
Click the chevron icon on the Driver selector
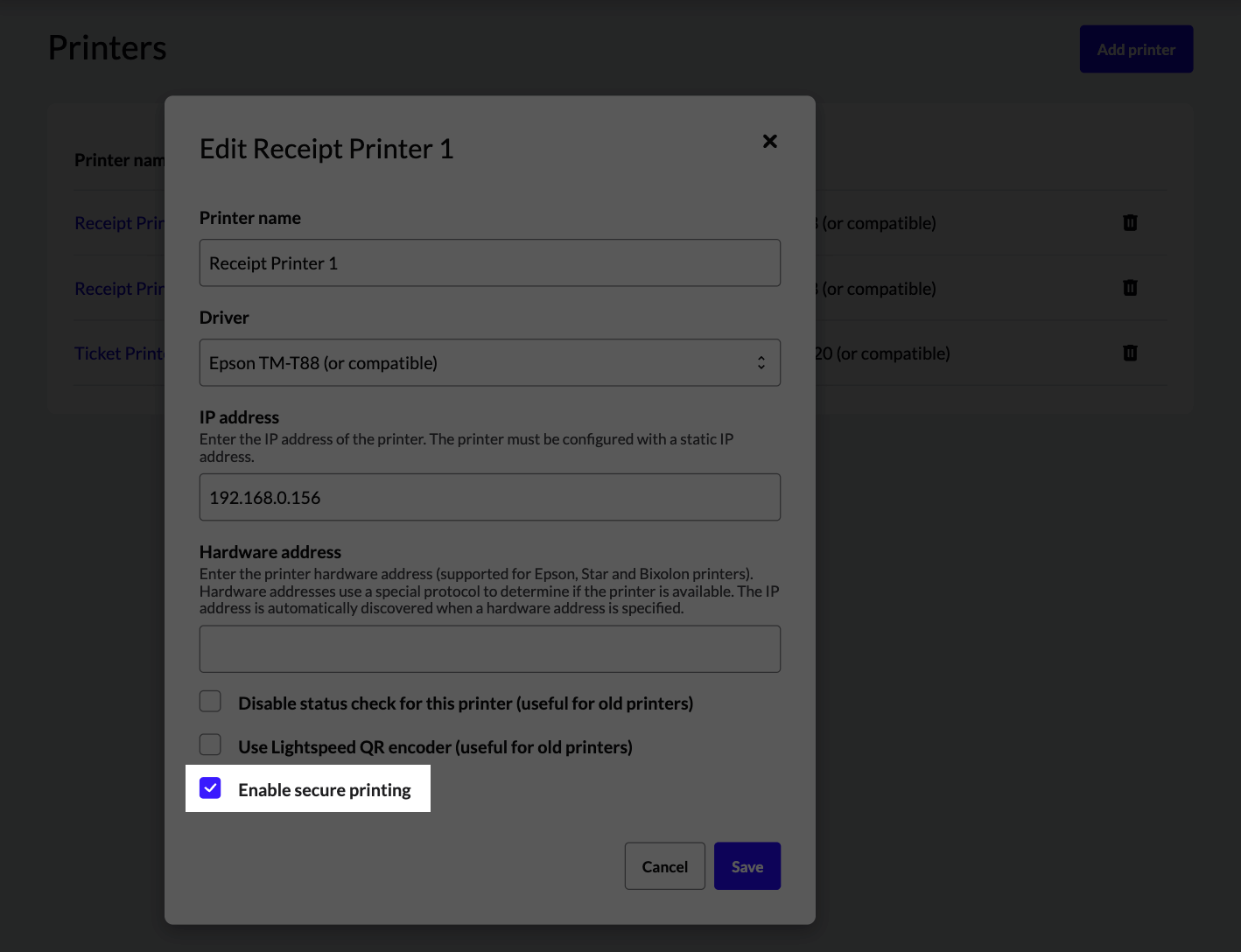(x=761, y=362)
